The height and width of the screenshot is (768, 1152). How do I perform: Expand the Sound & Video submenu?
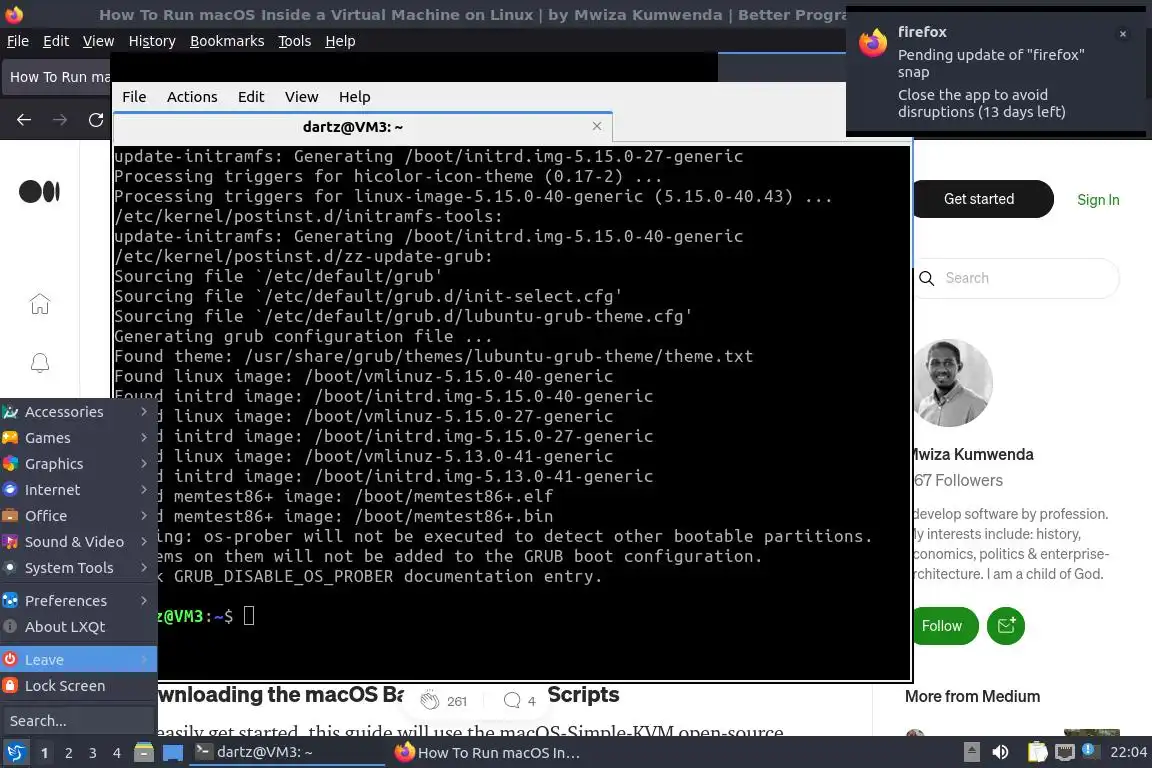tap(79, 542)
